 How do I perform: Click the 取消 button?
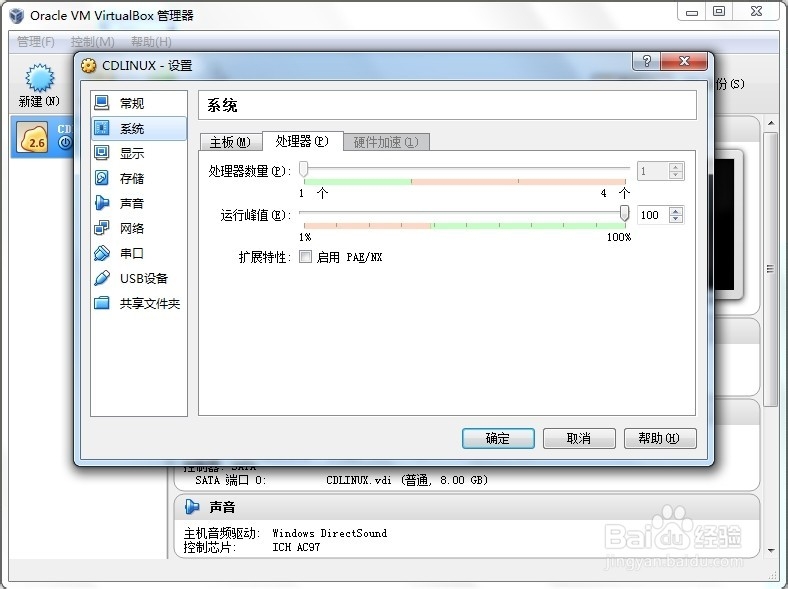[x=579, y=438]
